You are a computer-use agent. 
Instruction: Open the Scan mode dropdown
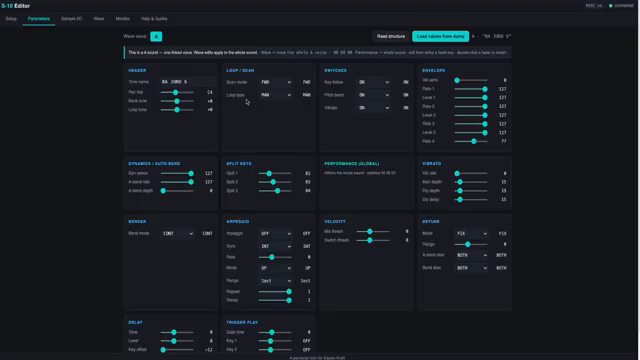276,82
